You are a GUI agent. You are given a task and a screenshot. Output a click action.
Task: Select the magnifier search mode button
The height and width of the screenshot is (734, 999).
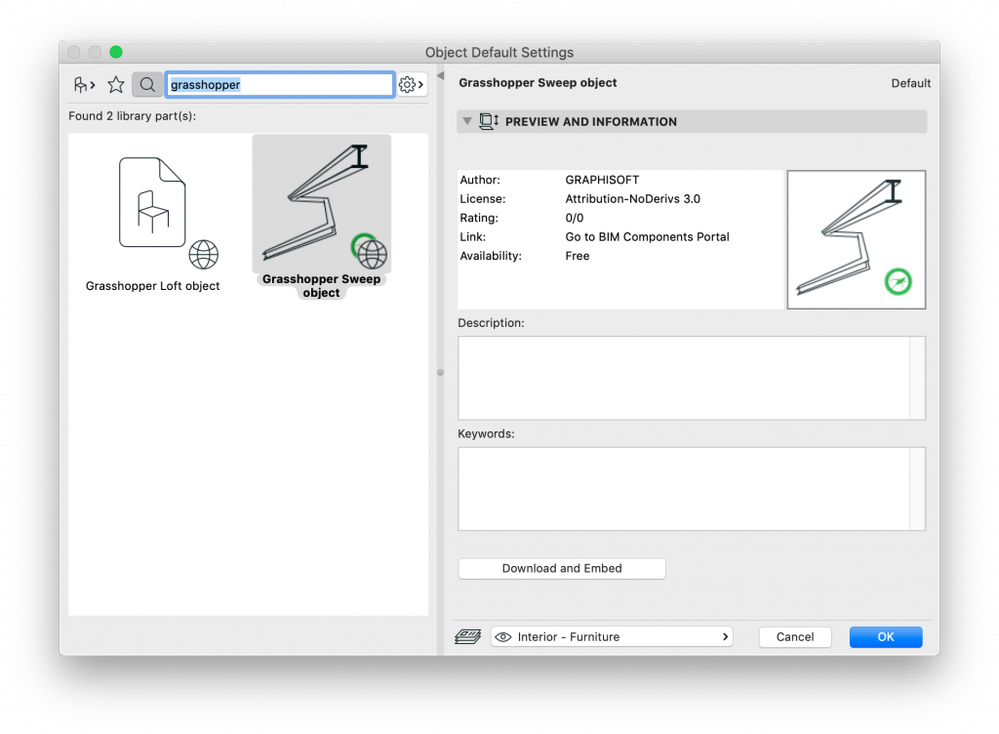pos(147,85)
